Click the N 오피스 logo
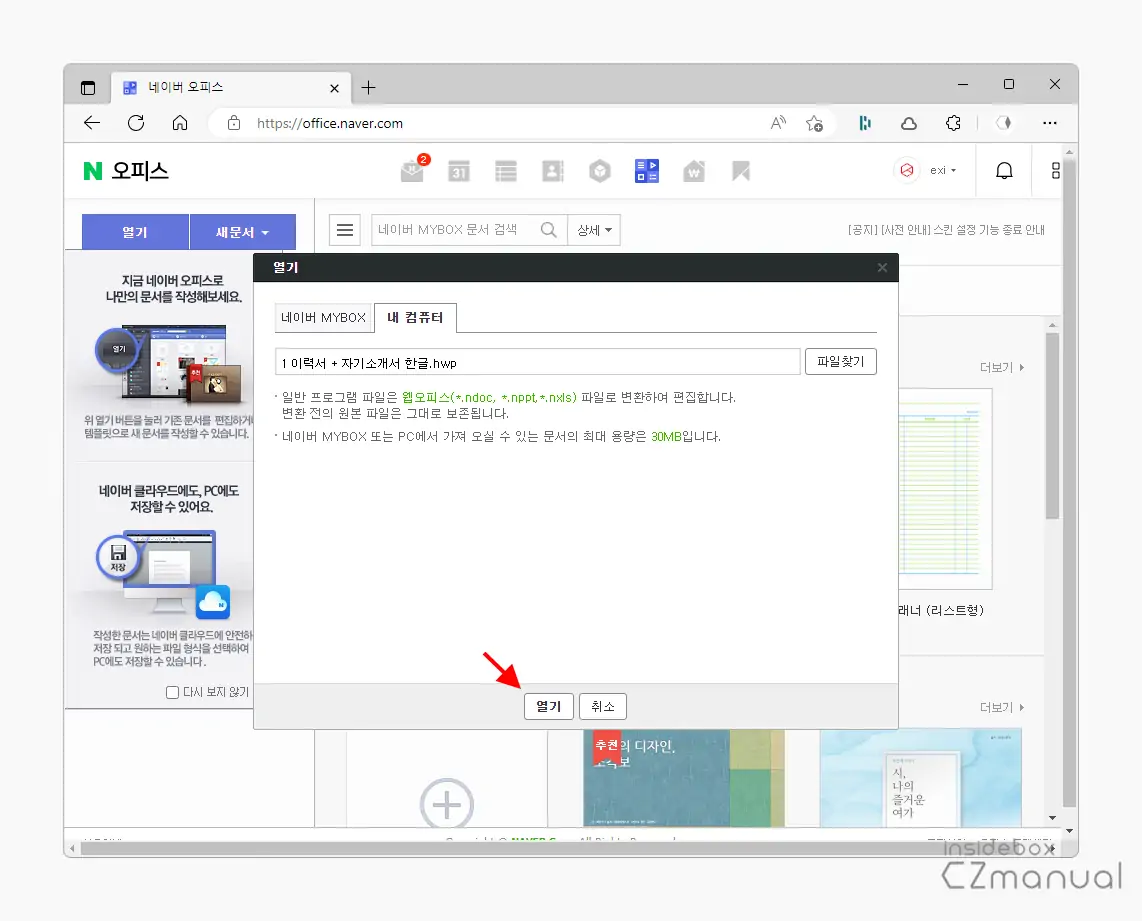The width and height of the screenshot is (1142, 921). tap(126, 171)
